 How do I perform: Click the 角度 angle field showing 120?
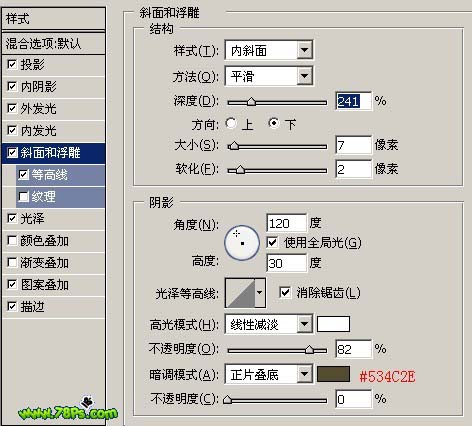tap(286, 223)
